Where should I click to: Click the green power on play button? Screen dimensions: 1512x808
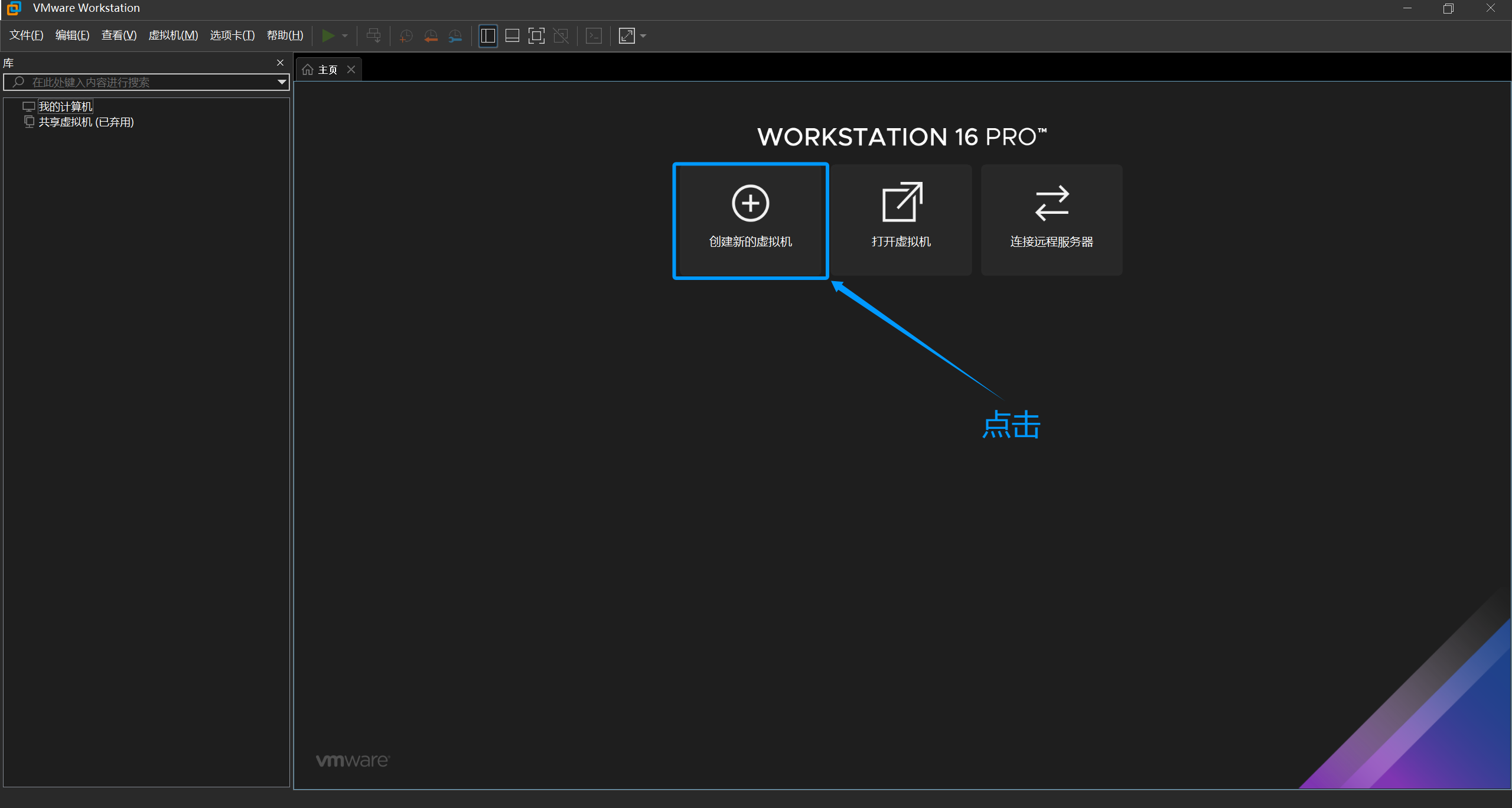(328, 36)
